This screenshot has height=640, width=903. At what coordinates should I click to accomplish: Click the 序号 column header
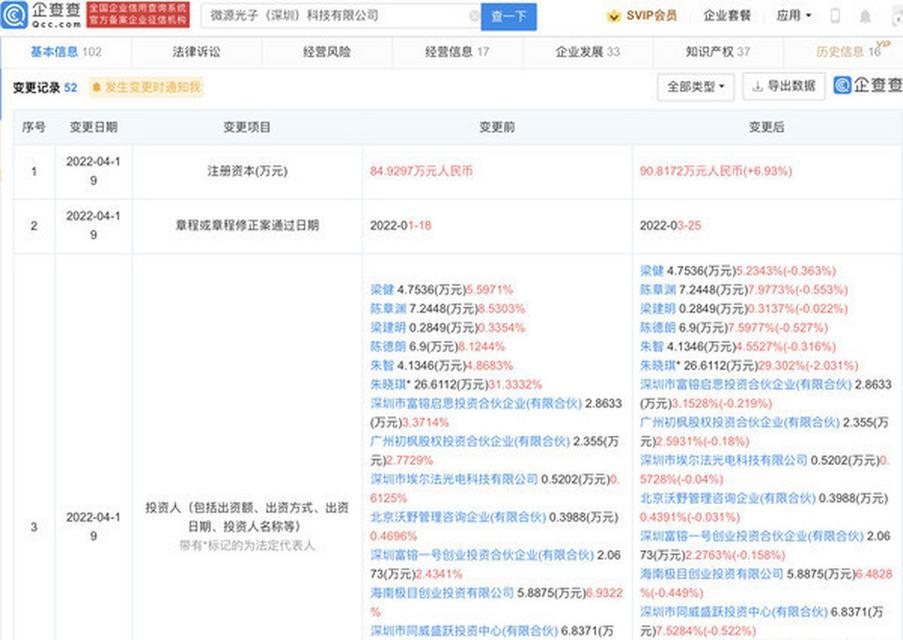click(33, 127)
